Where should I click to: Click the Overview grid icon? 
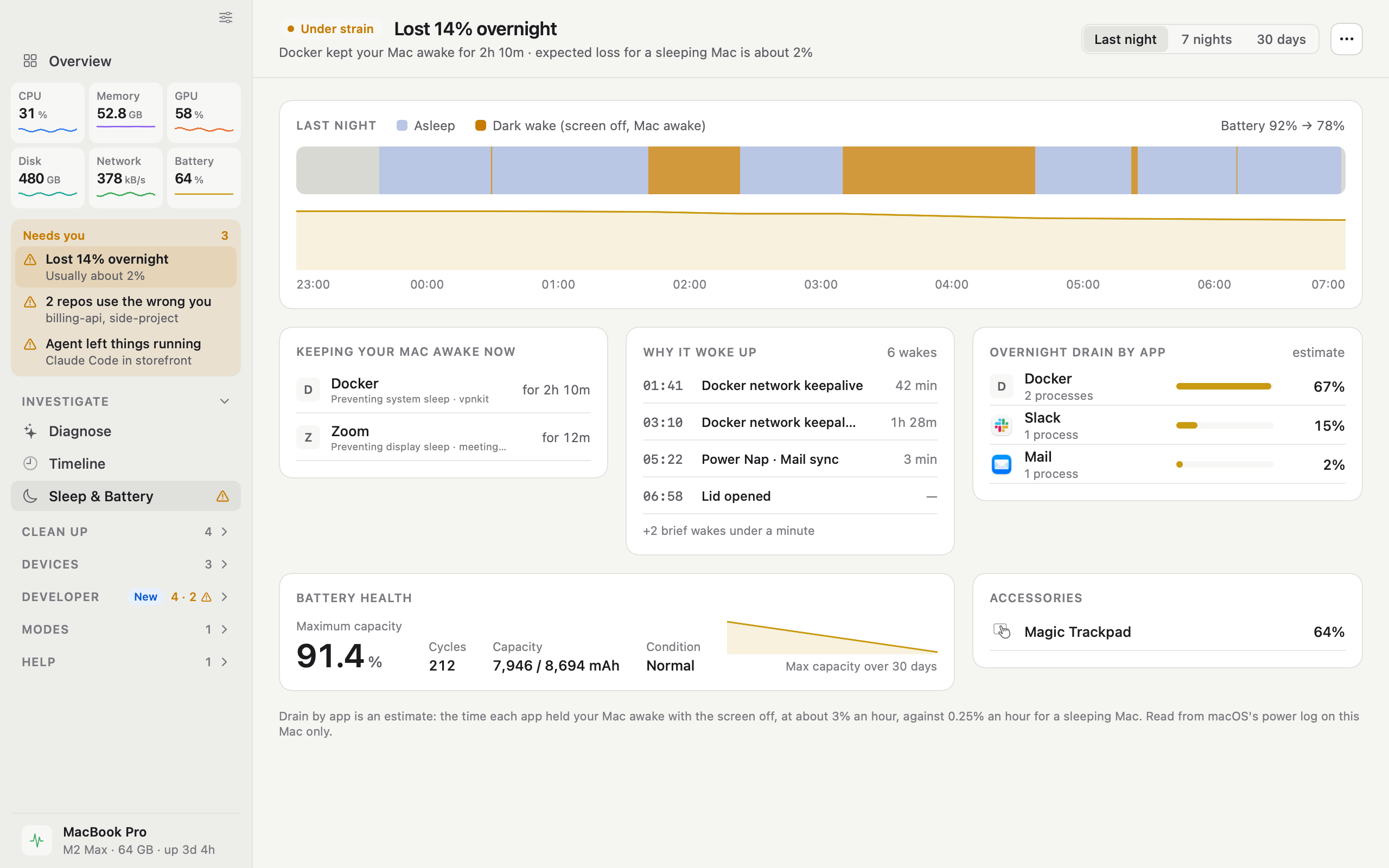30,61
